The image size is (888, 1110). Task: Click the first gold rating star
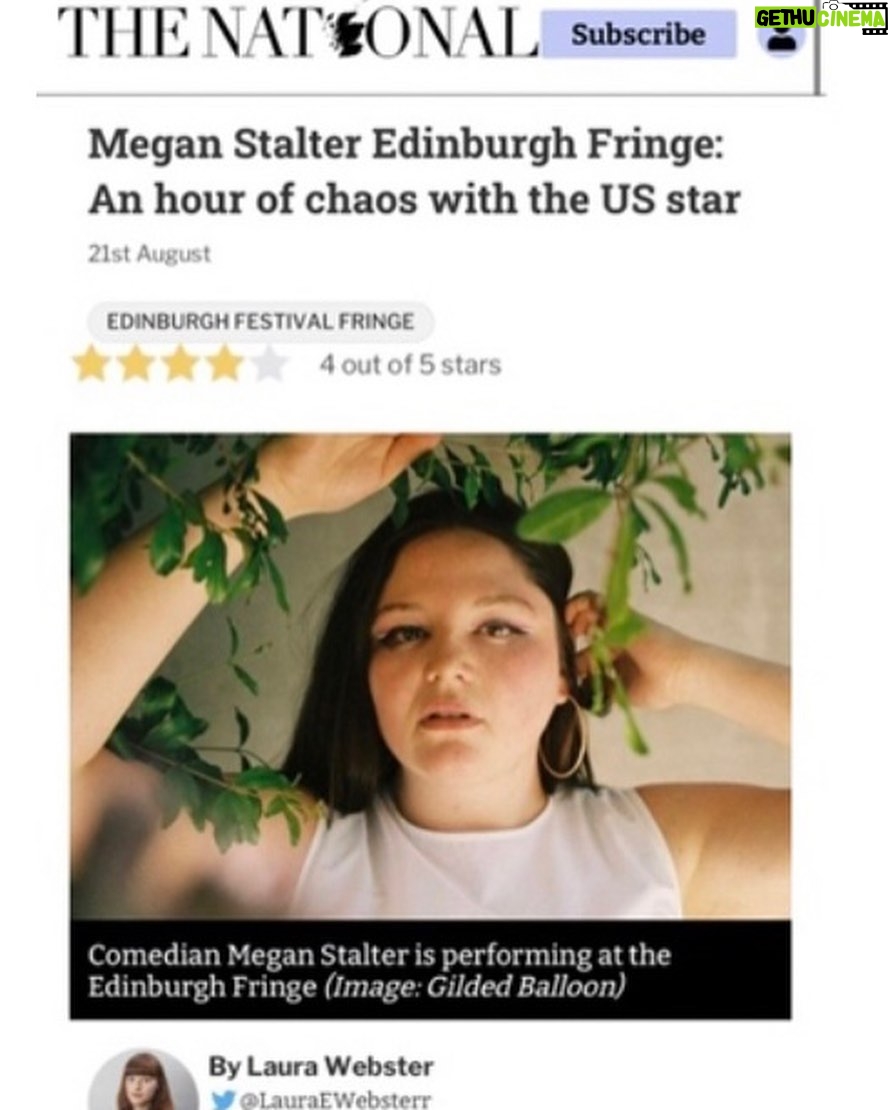91,365
